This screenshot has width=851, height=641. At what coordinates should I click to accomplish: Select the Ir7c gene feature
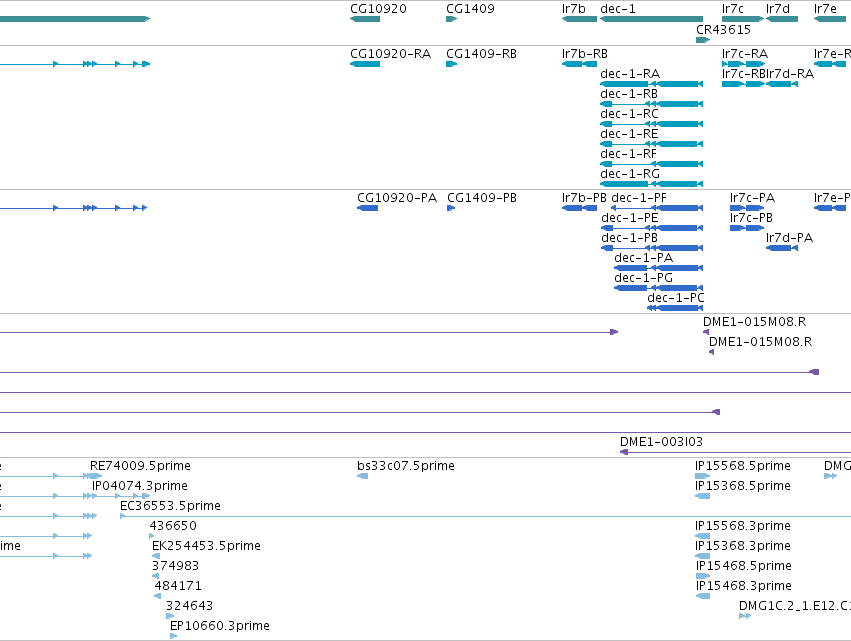(743, 19)
